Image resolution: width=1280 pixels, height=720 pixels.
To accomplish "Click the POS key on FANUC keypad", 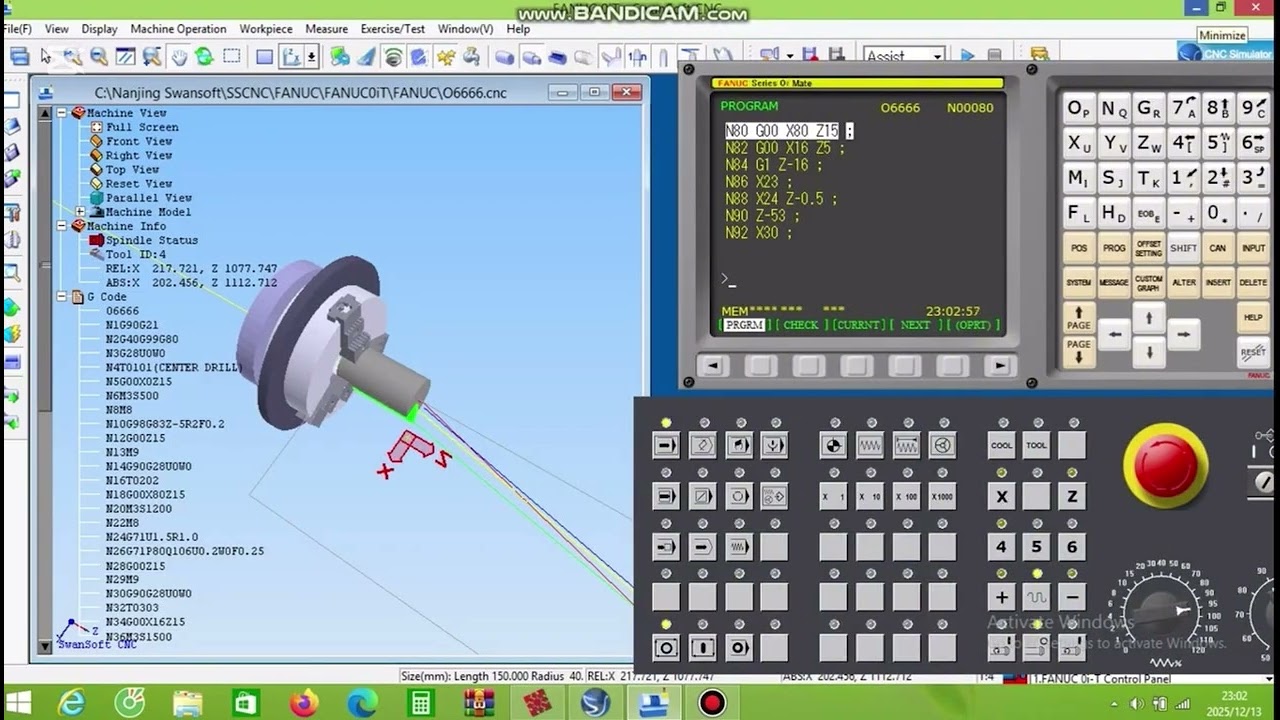I will coord(1079,248).
